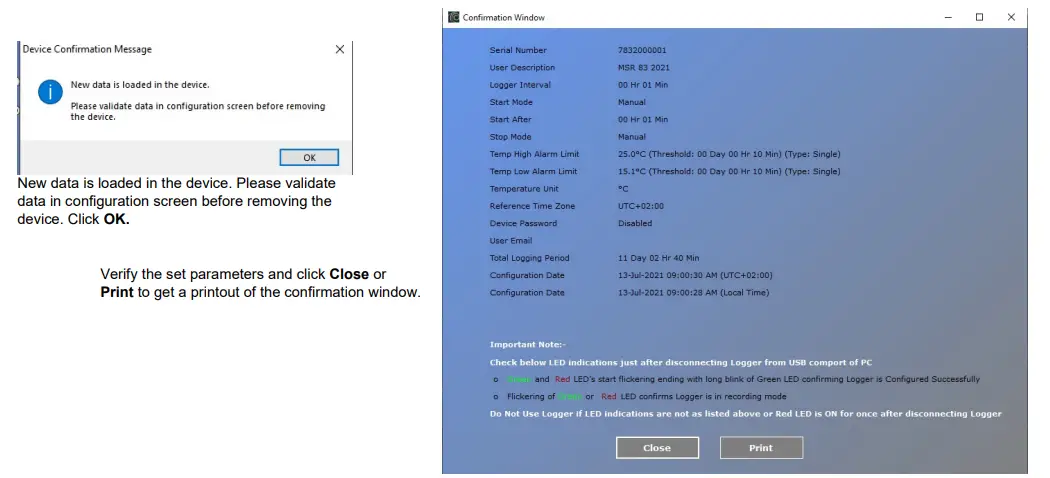Screen dimensions: 1050x478
Task: Select serial number value 7832000001
Action: point(642,50)
